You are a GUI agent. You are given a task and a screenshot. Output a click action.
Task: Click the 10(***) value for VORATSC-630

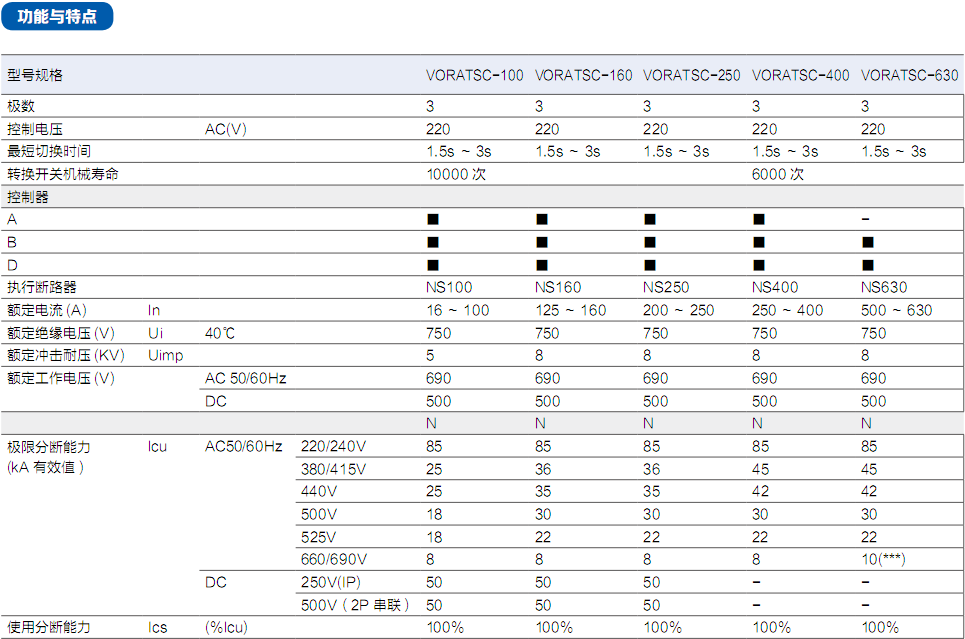[883, 560]
